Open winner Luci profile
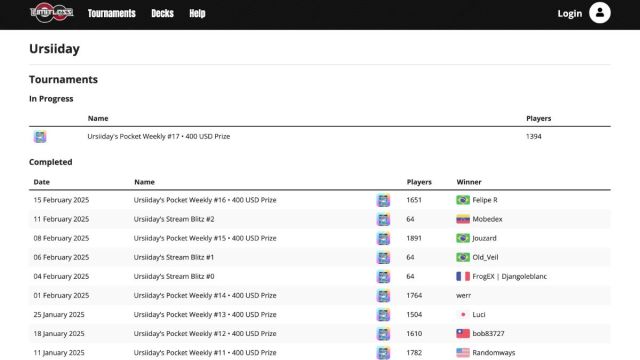The image size is (640, 360). (479, 315)
